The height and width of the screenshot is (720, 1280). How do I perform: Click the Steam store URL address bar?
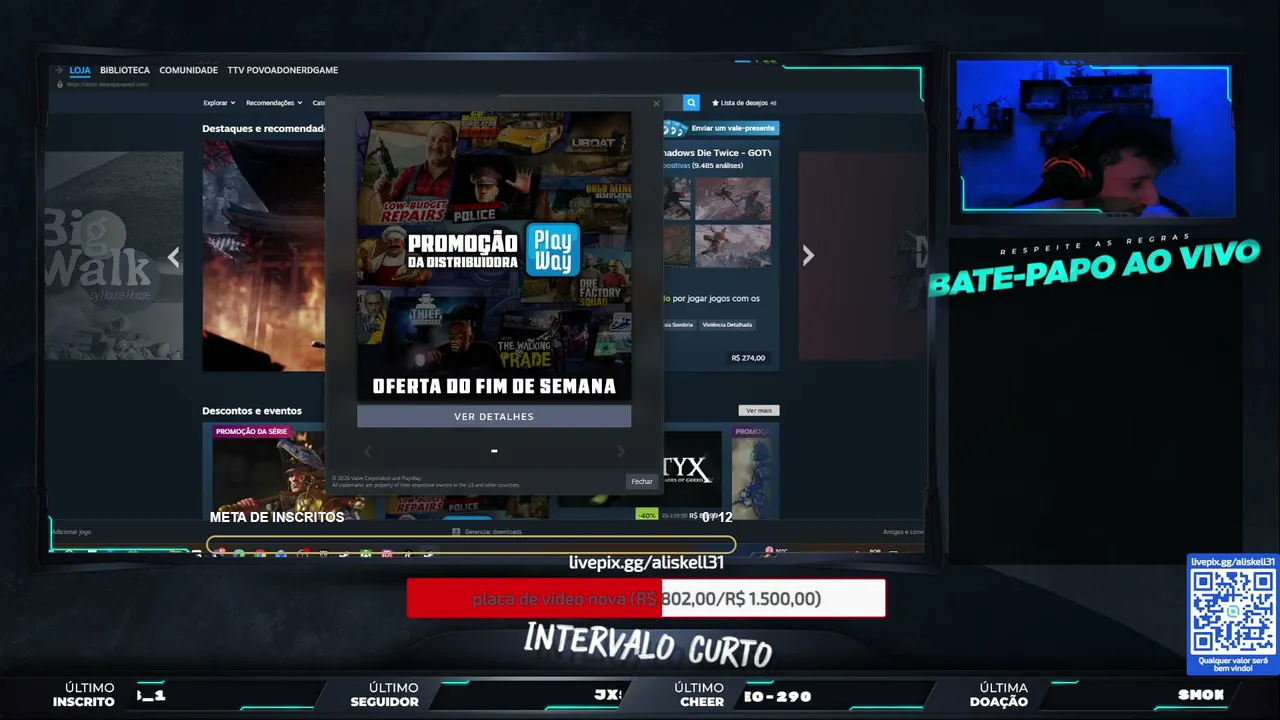click(108, 85)
